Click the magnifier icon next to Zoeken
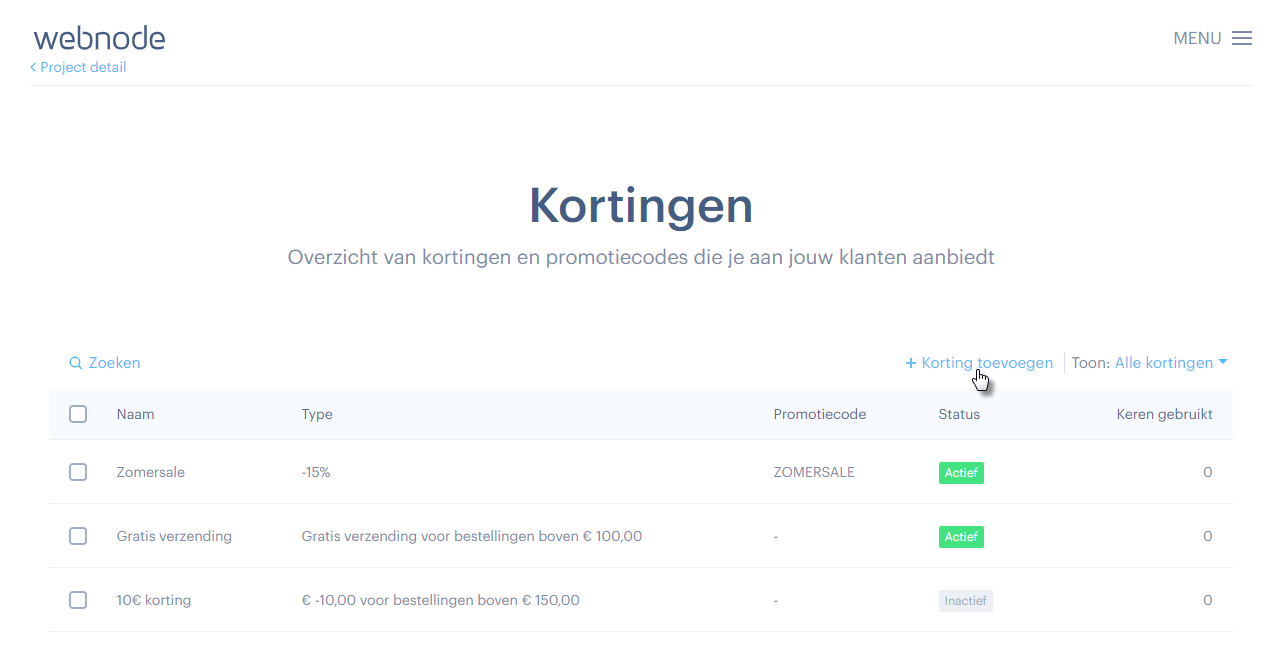The width and height of the screenshot is (1282, 667). 75,362
